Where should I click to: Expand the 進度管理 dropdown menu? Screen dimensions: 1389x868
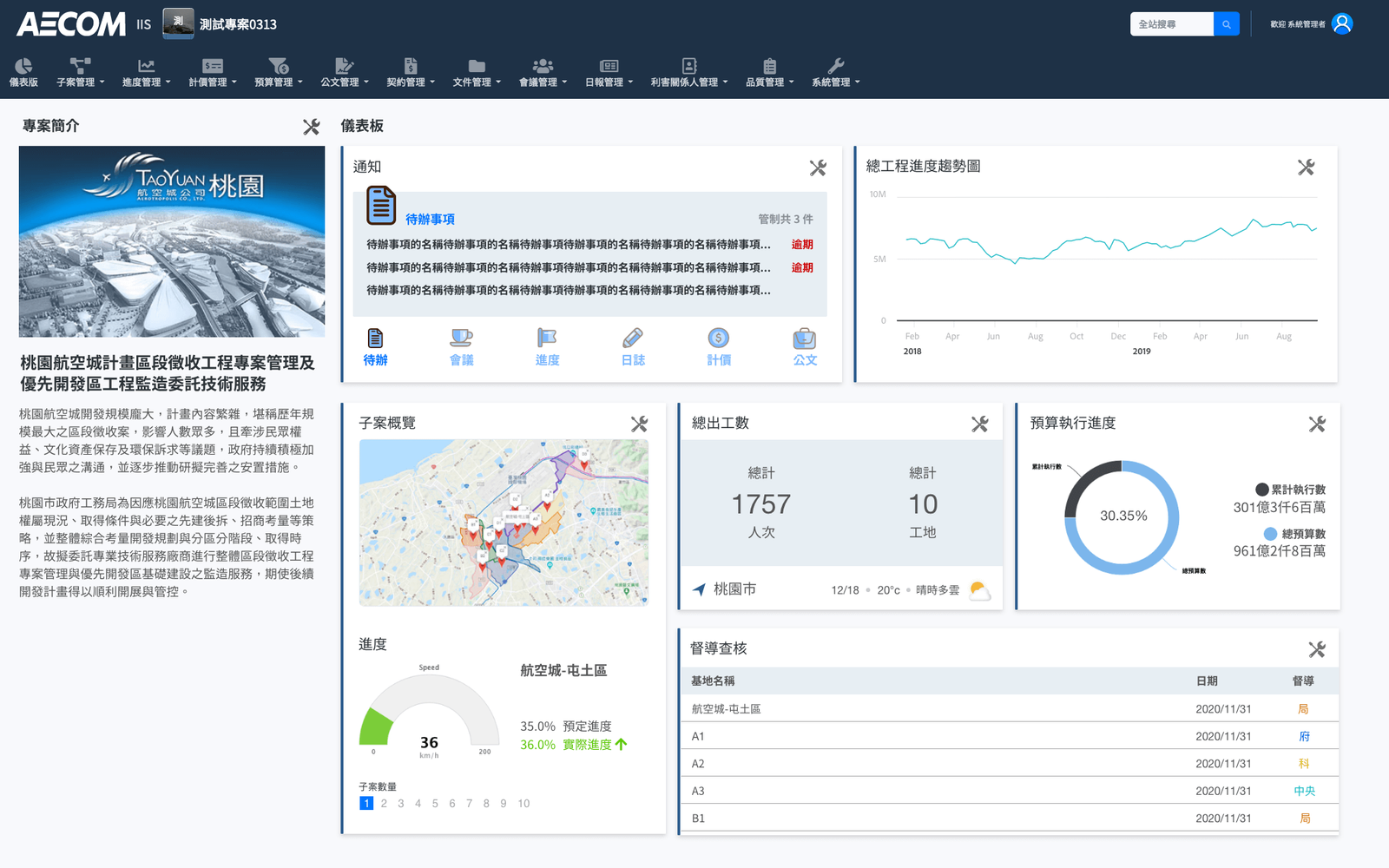coord(146,73)
